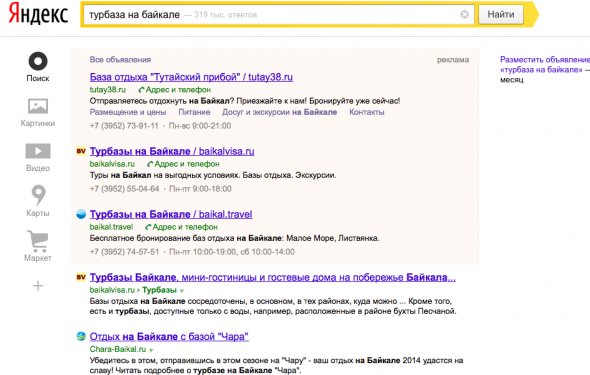This screenshot has width=590, height=375.
Task: Open База отдыха "Тутайский прибой" ad title
Action: [191, 77]
